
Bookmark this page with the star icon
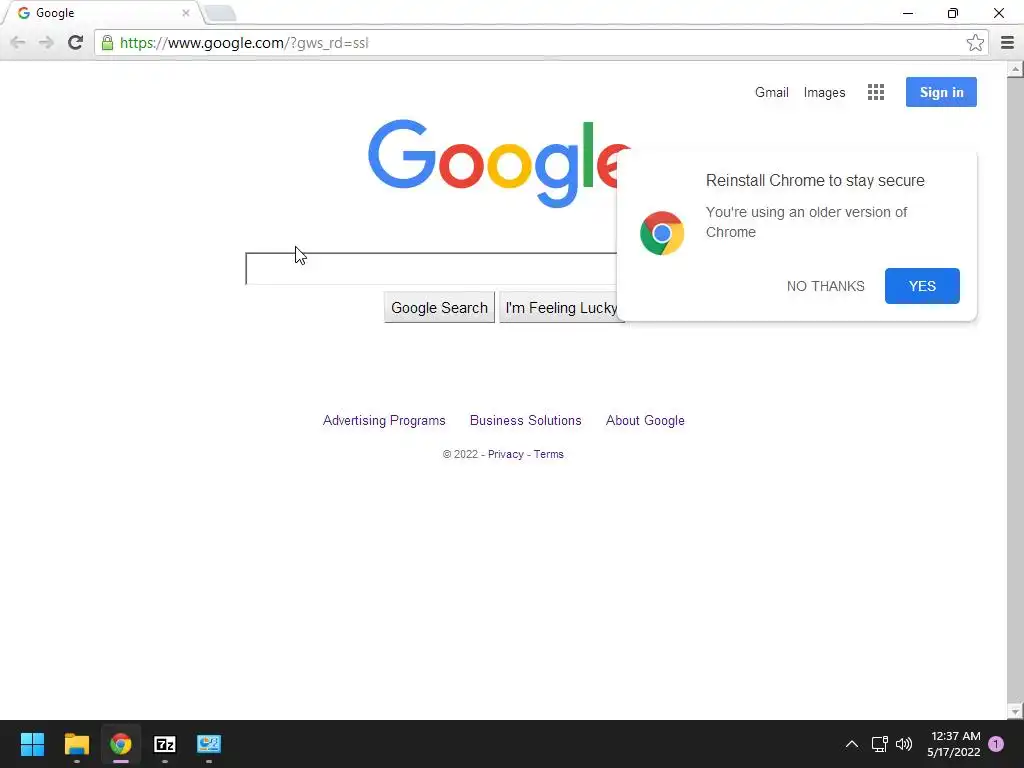click(975, 42)
